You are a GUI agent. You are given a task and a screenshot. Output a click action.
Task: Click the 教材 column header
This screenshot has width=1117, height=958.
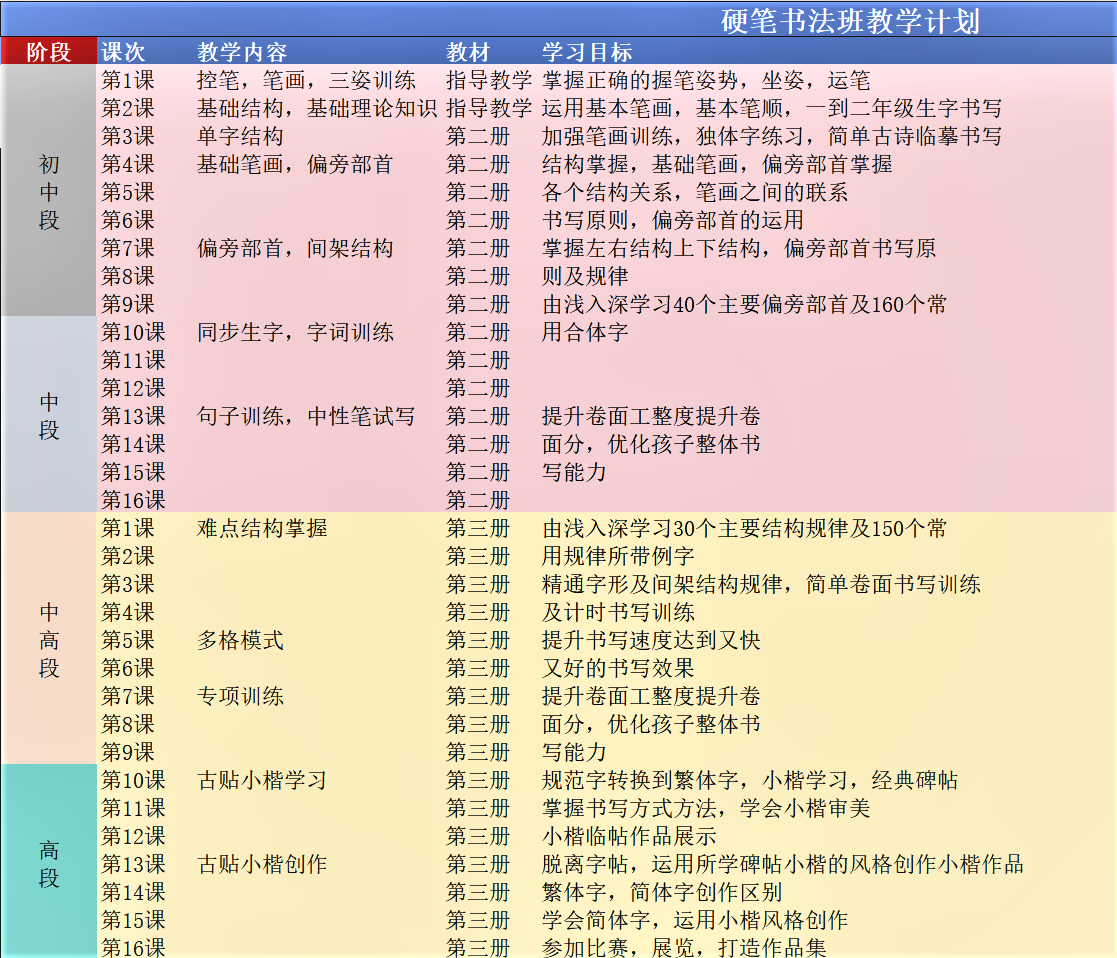coord(466,51)
